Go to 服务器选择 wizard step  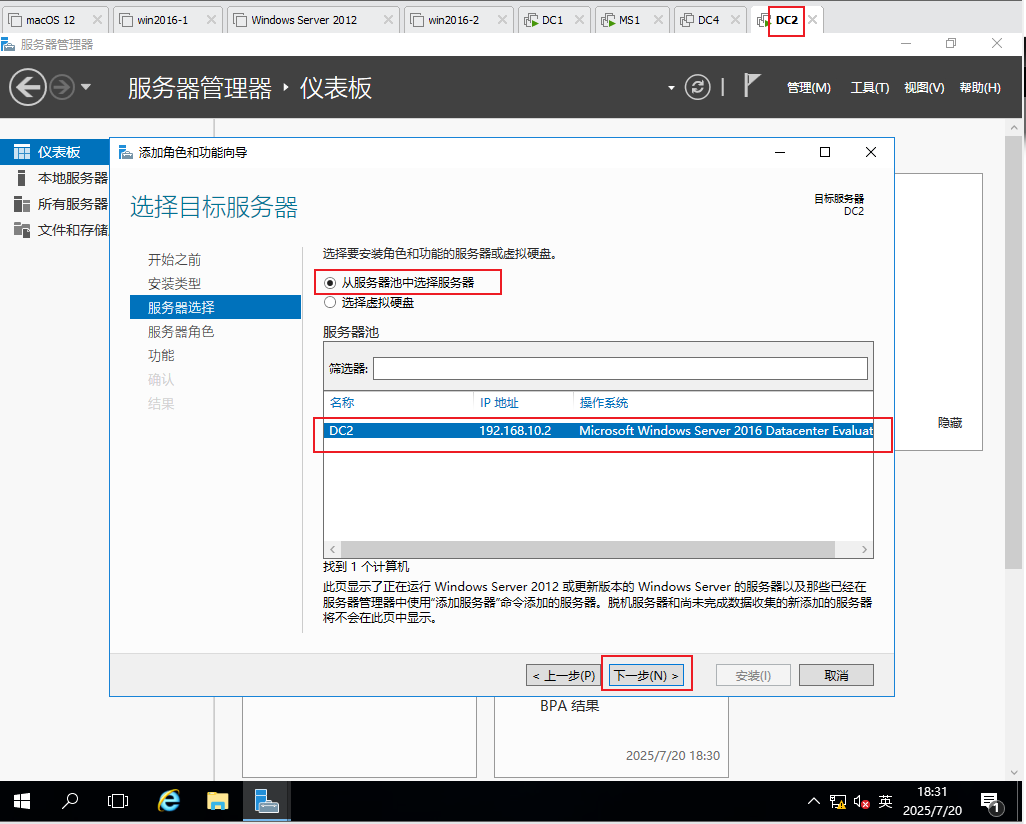tap(215, 308)
